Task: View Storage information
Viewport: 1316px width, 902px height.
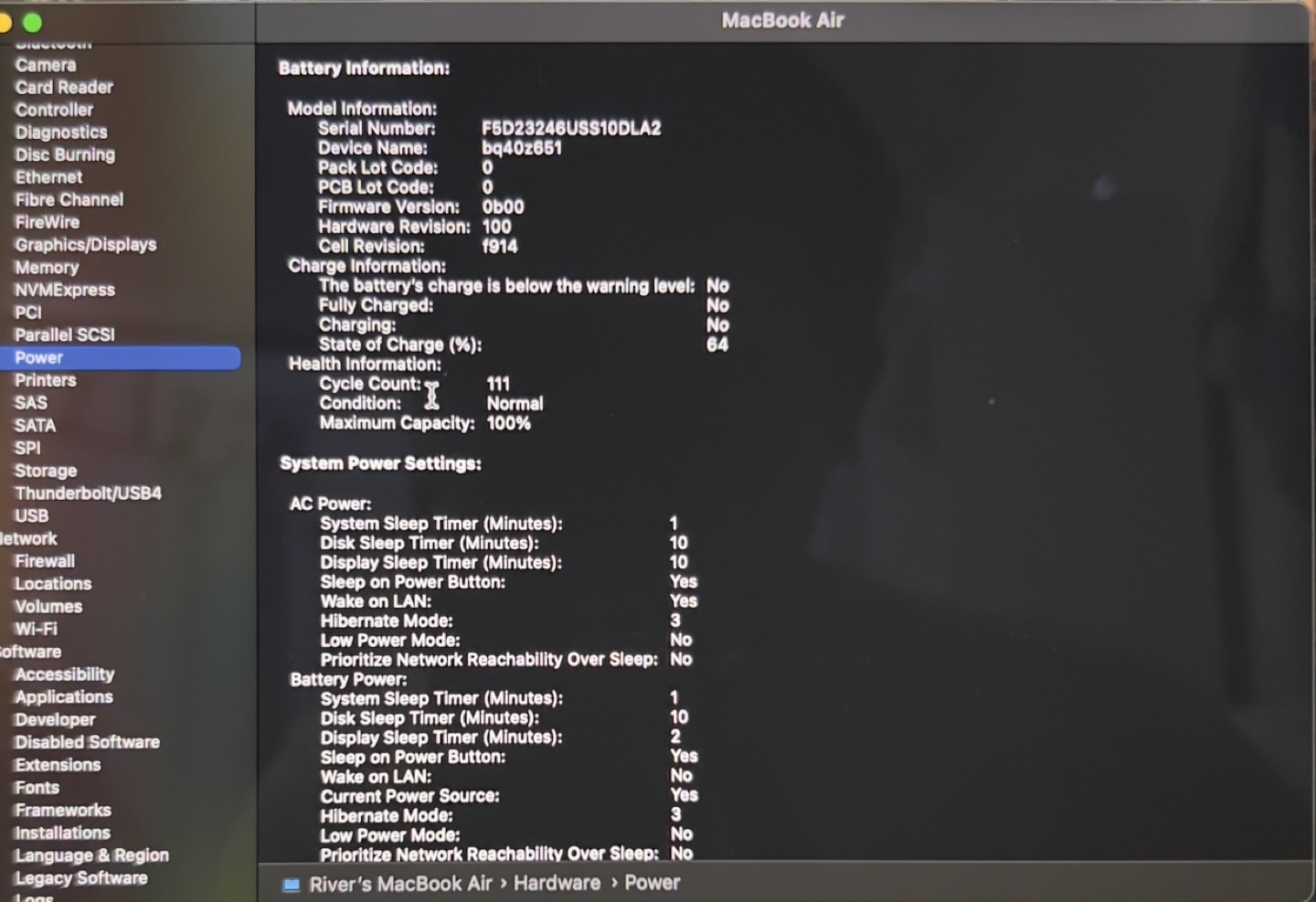Action: pyautogui.click(x=46, y=471)
